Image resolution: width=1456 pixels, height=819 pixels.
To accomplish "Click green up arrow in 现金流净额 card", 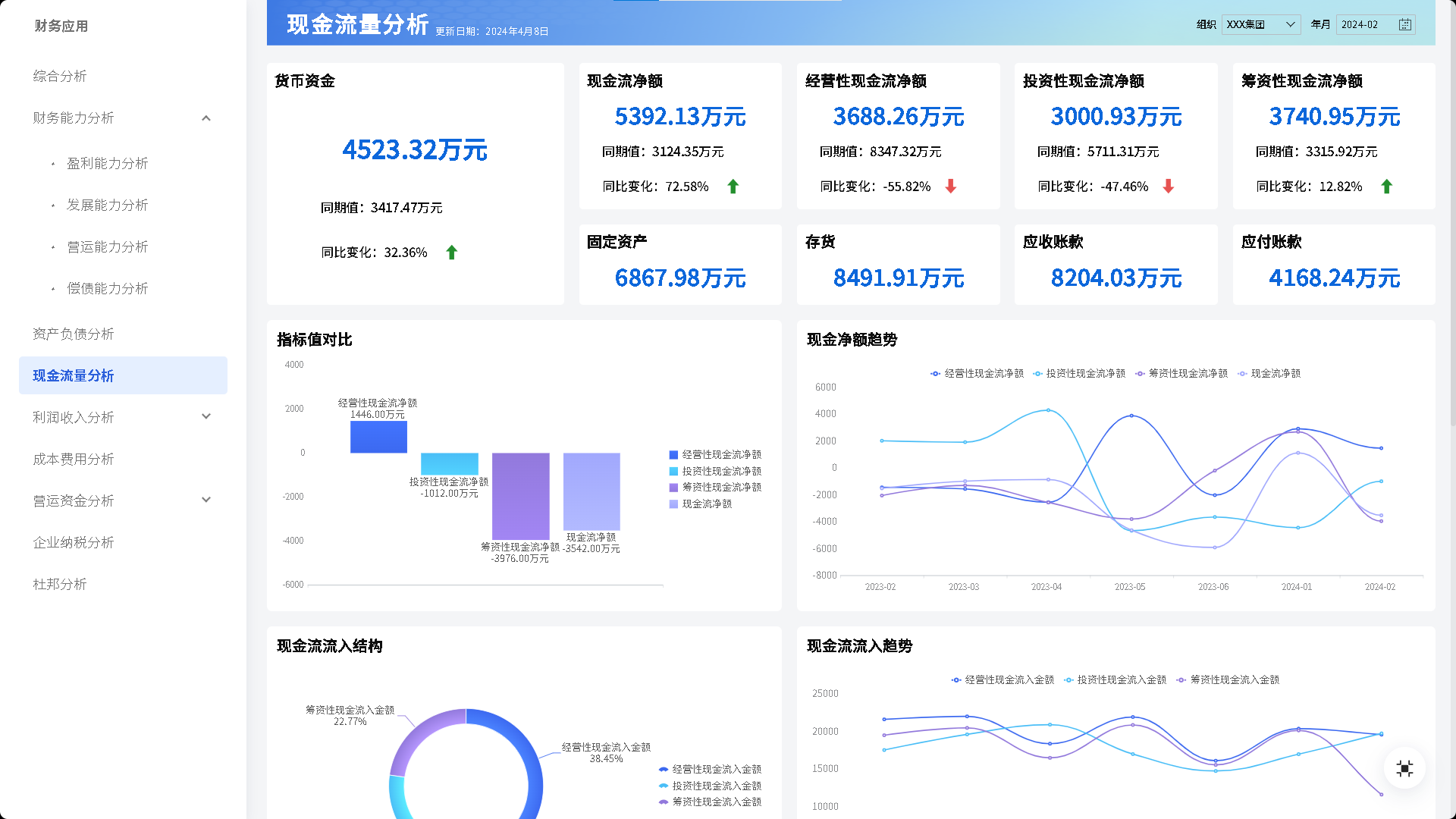I will click(733, 187).
